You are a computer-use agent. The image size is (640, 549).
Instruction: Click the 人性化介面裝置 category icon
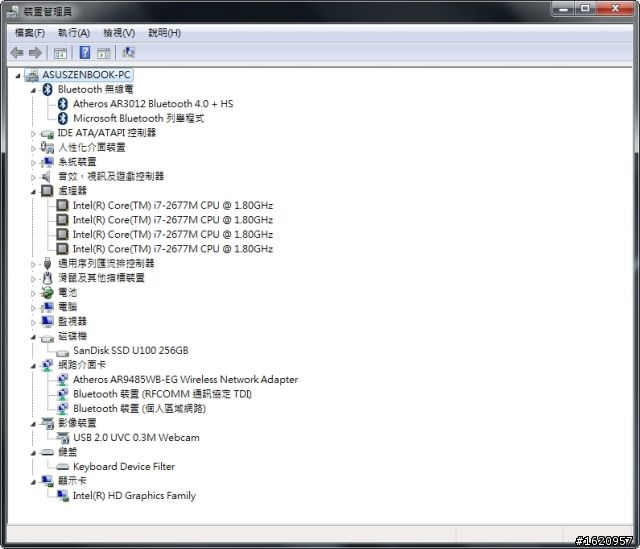pos(47,147)
